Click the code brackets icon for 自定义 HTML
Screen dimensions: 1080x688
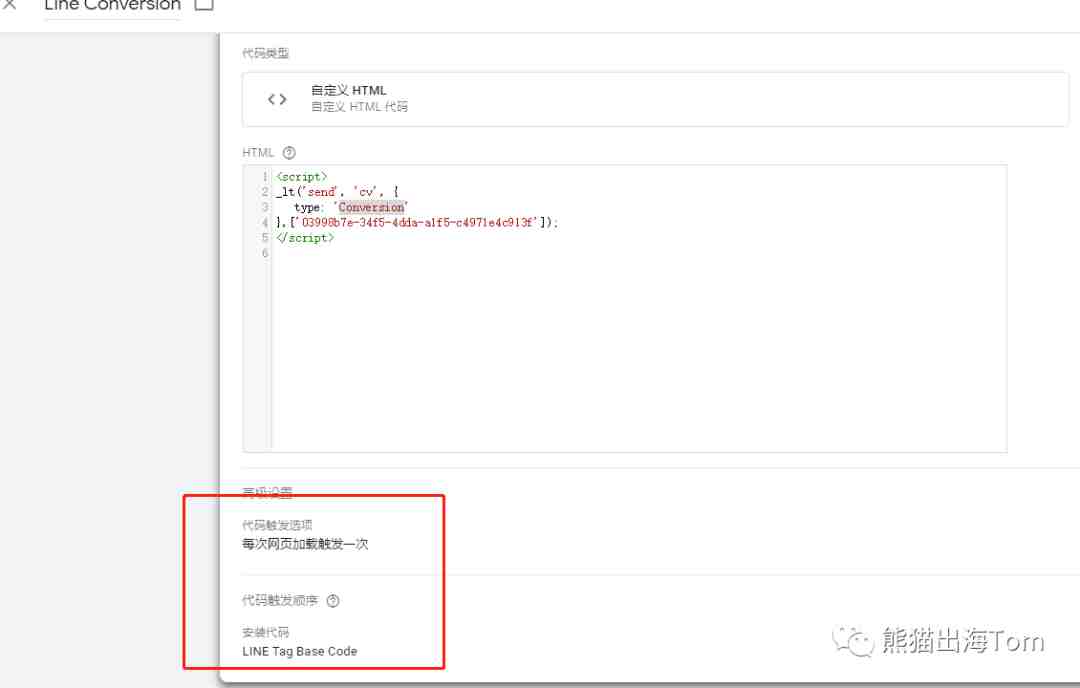pos(277,99)
